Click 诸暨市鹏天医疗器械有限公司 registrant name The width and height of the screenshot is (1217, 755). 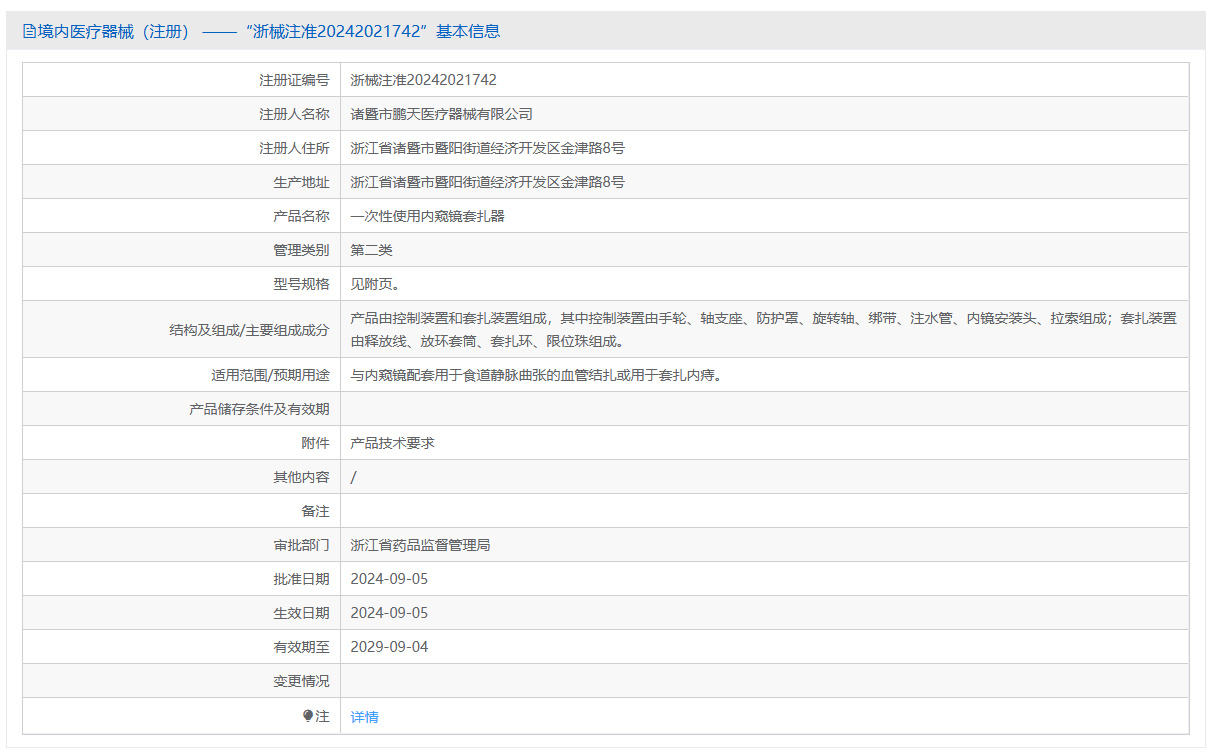(442, 114)
